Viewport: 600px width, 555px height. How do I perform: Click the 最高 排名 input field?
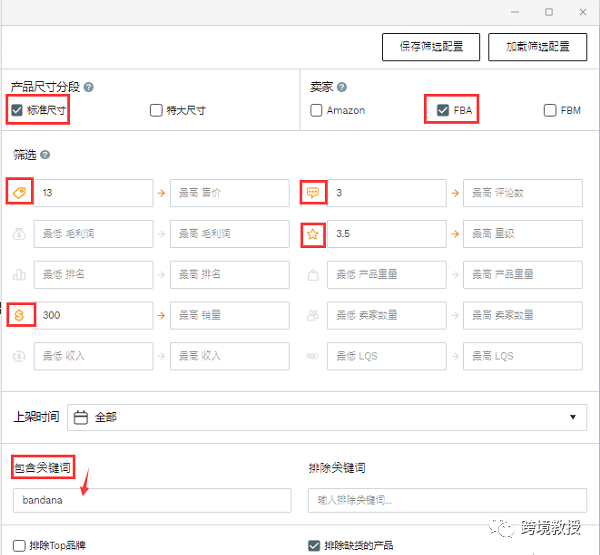pos(230,275)
